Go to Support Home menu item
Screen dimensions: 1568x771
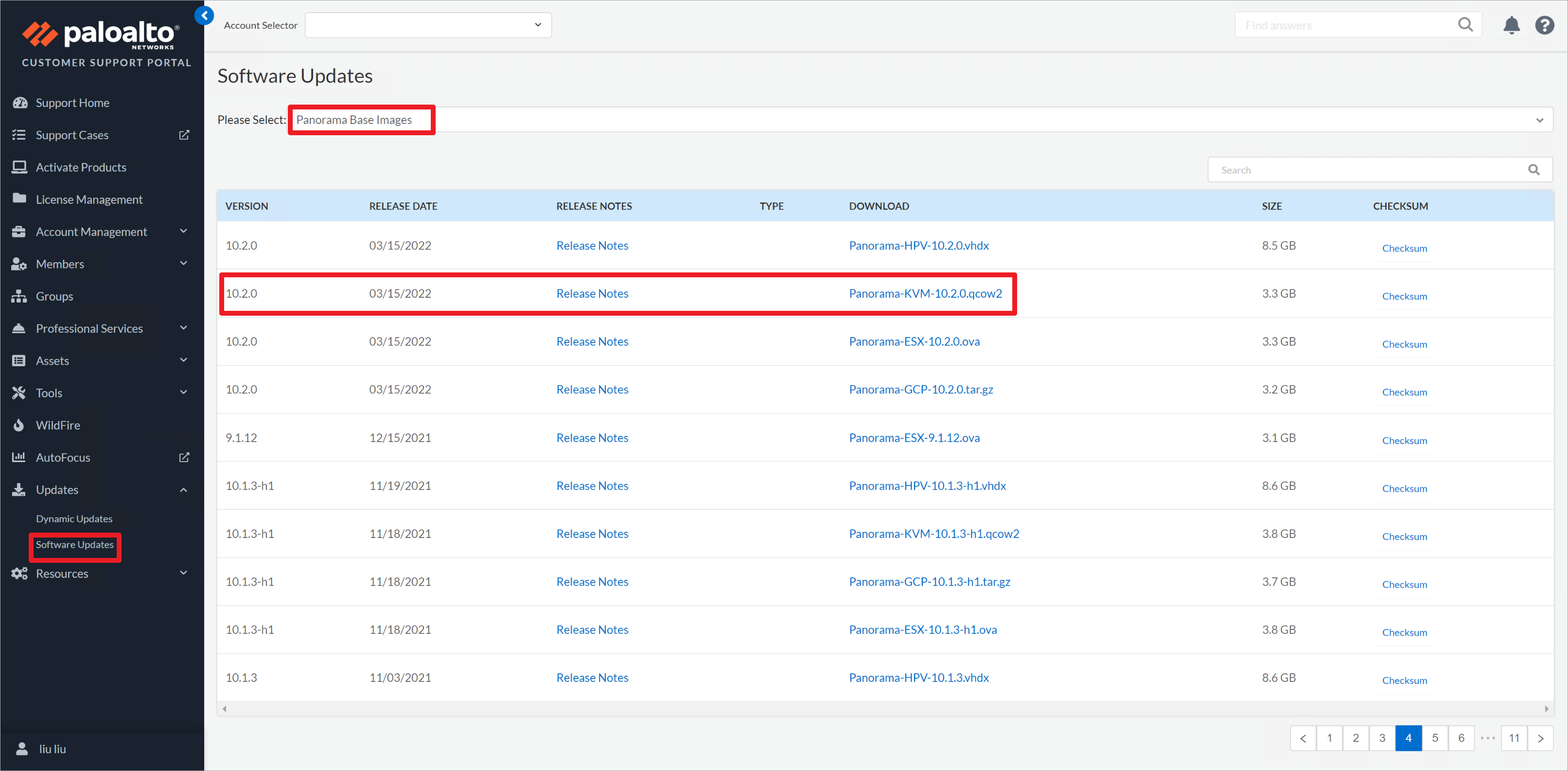tap(72, 102)
